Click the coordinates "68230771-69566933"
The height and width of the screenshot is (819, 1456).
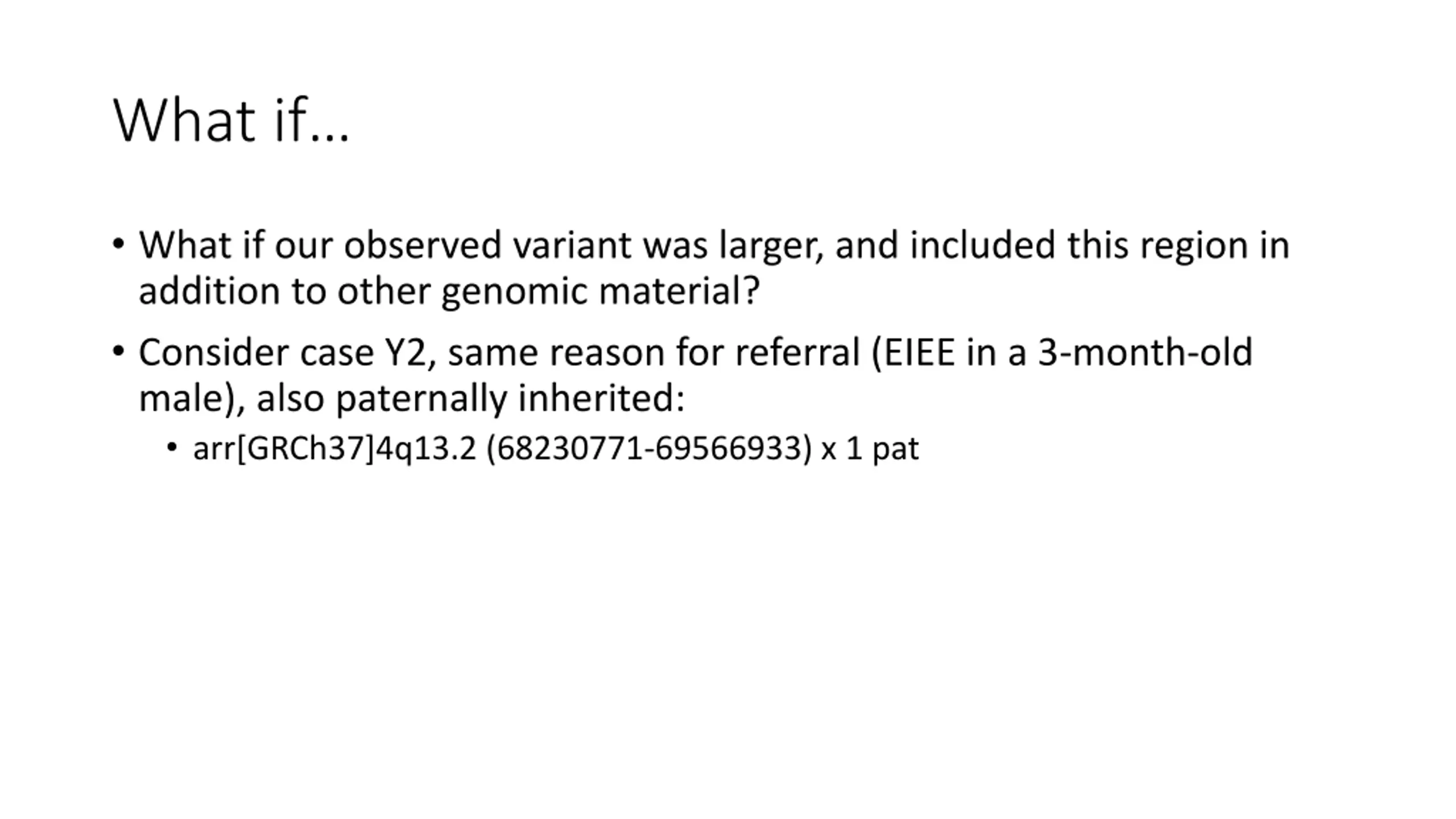click(x=650, y=449)
